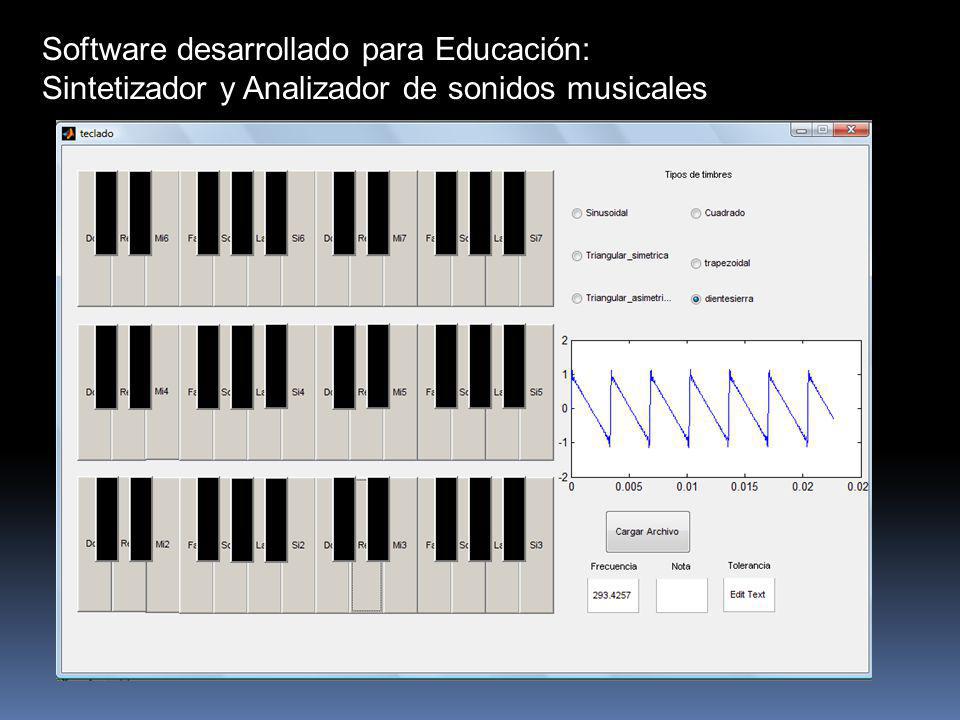Click the Cargar Archivo button
Image resolution: width=960 pixels, height=720 pixels.
(x=648, y=532)
